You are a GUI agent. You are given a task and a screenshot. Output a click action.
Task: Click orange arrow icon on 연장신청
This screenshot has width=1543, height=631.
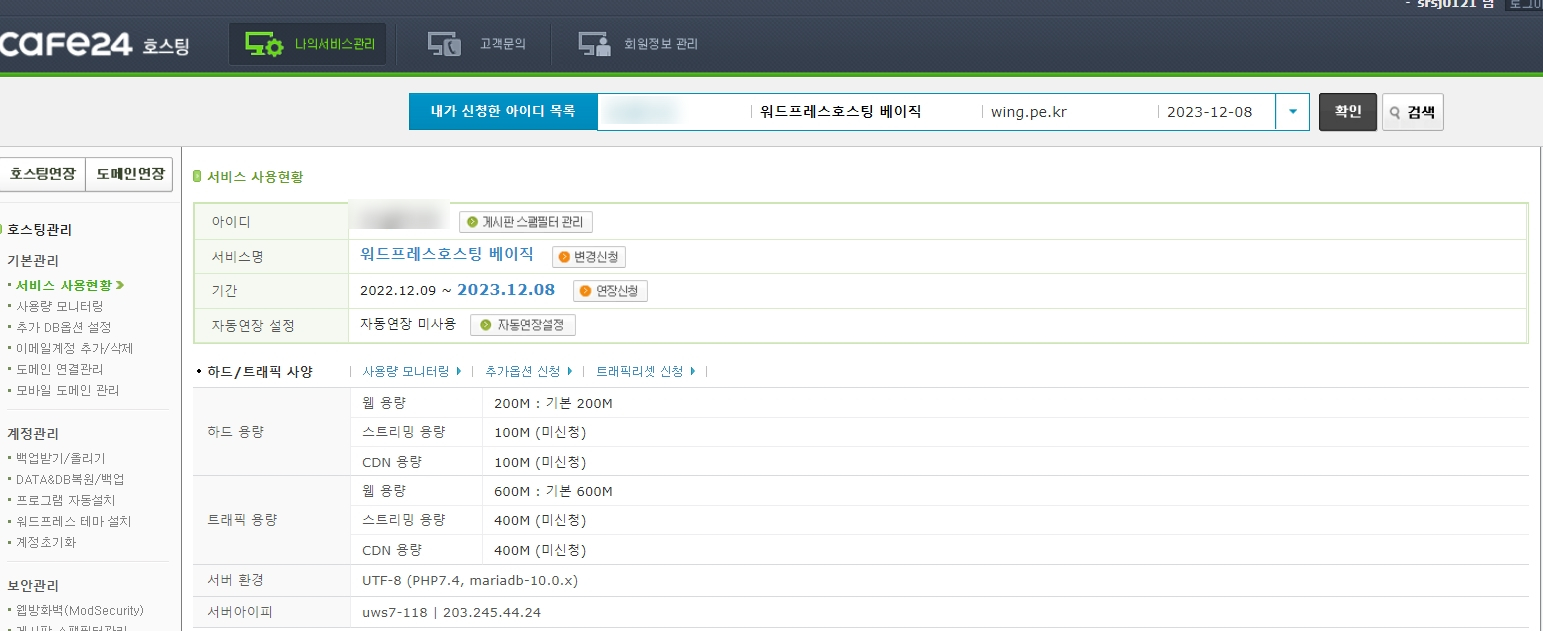(586, 291)
